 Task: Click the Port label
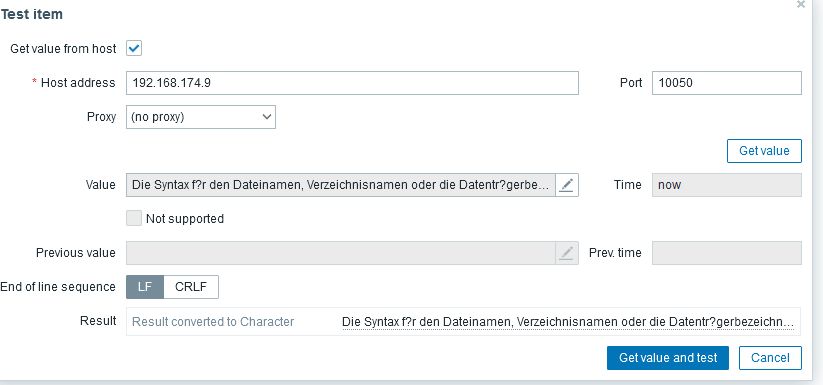[x=631, y=83]
